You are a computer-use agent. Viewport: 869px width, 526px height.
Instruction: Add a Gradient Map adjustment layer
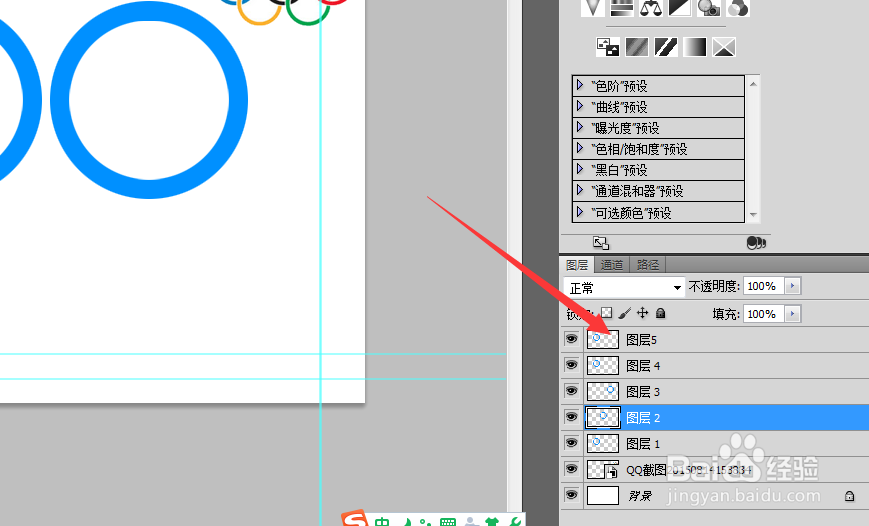pyautogui.click(x=695, y=47)
